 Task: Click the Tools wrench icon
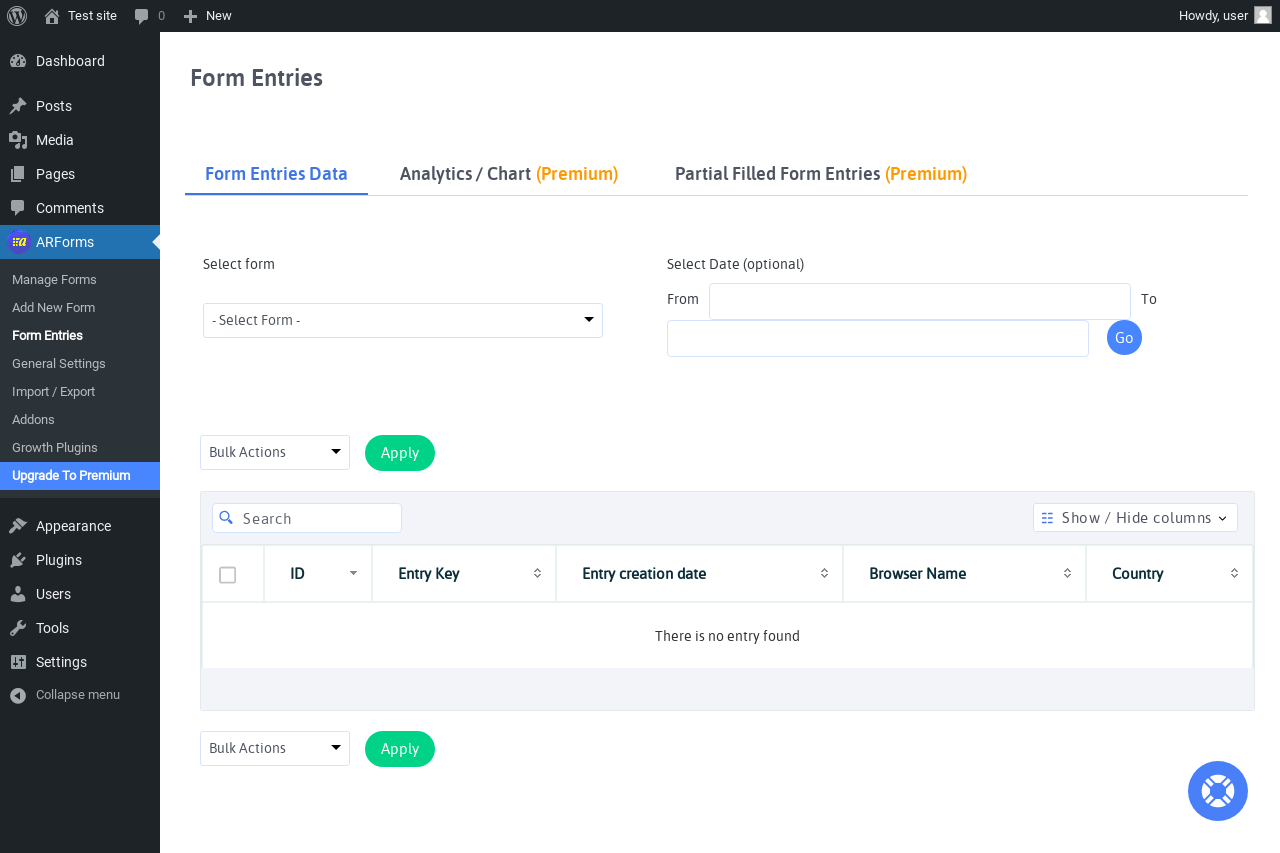18,628
